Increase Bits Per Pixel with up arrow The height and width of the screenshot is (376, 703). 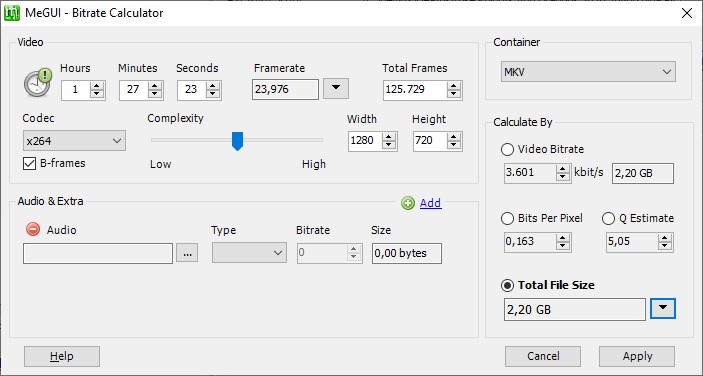tap(563, 238)
